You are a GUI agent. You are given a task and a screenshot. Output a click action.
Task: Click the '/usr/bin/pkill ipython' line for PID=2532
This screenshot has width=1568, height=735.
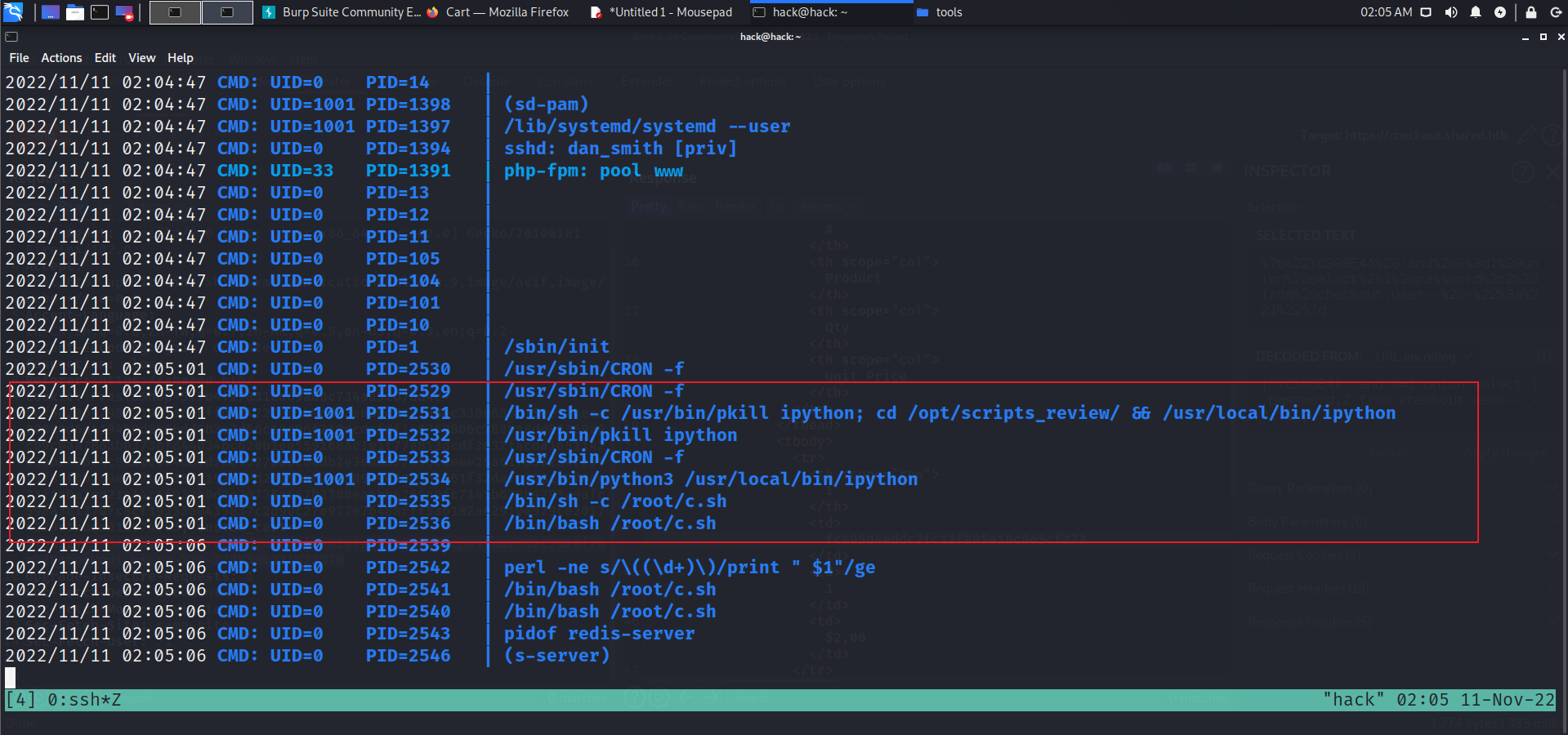(x=620, y=435)
